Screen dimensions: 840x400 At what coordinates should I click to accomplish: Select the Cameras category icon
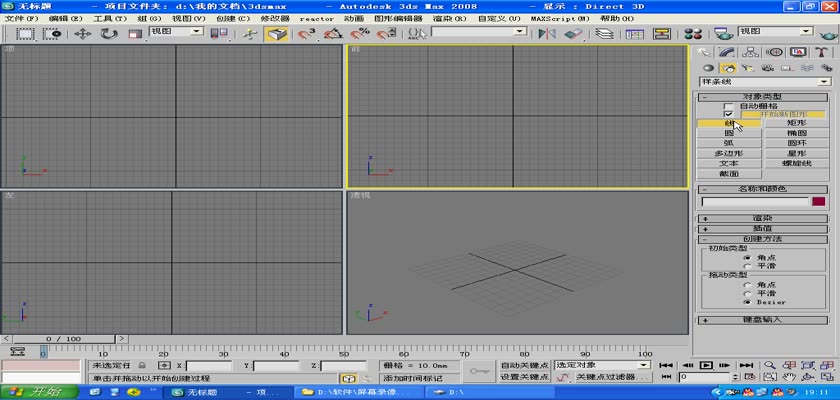767,68
